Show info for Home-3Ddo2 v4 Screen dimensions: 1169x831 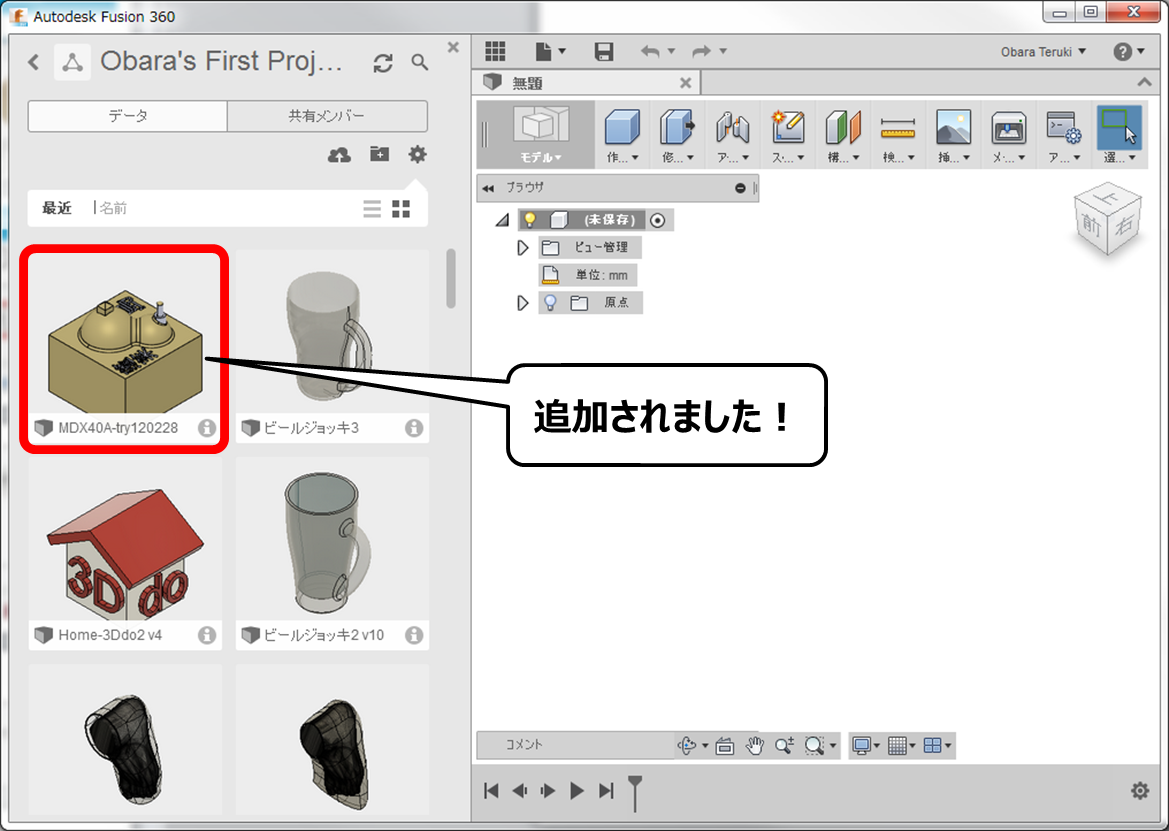(207, 635)
